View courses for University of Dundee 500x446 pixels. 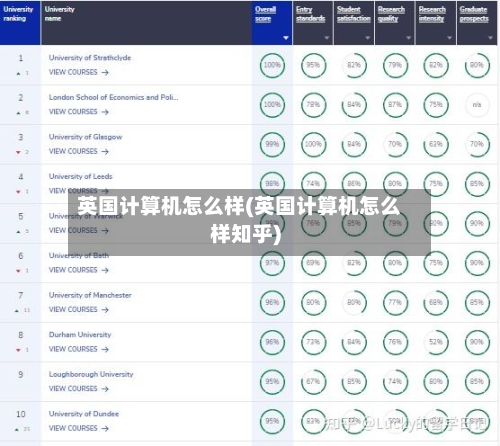click(x=79, y=428)
